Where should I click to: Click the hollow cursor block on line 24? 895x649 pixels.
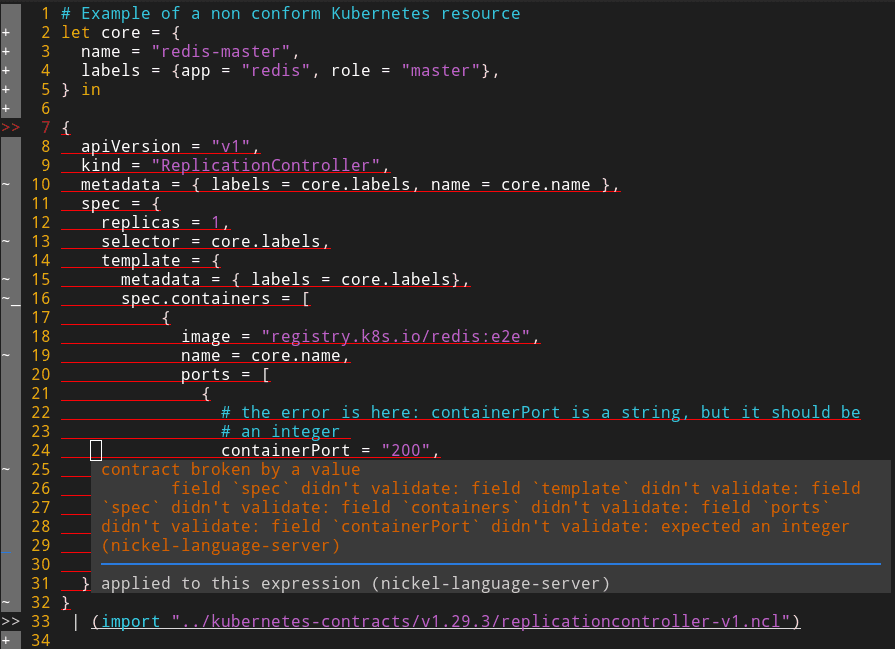pyautogui.click(x=96, y=450)
